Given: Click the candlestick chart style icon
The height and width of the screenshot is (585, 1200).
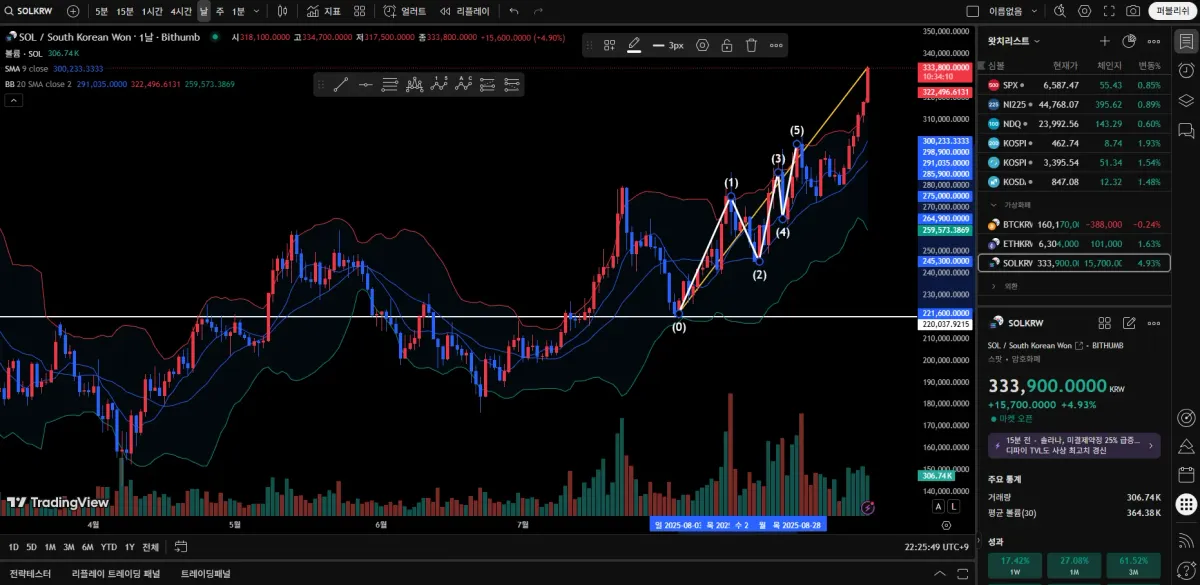Looking at the screenshot, I should [x=283, y=11].
